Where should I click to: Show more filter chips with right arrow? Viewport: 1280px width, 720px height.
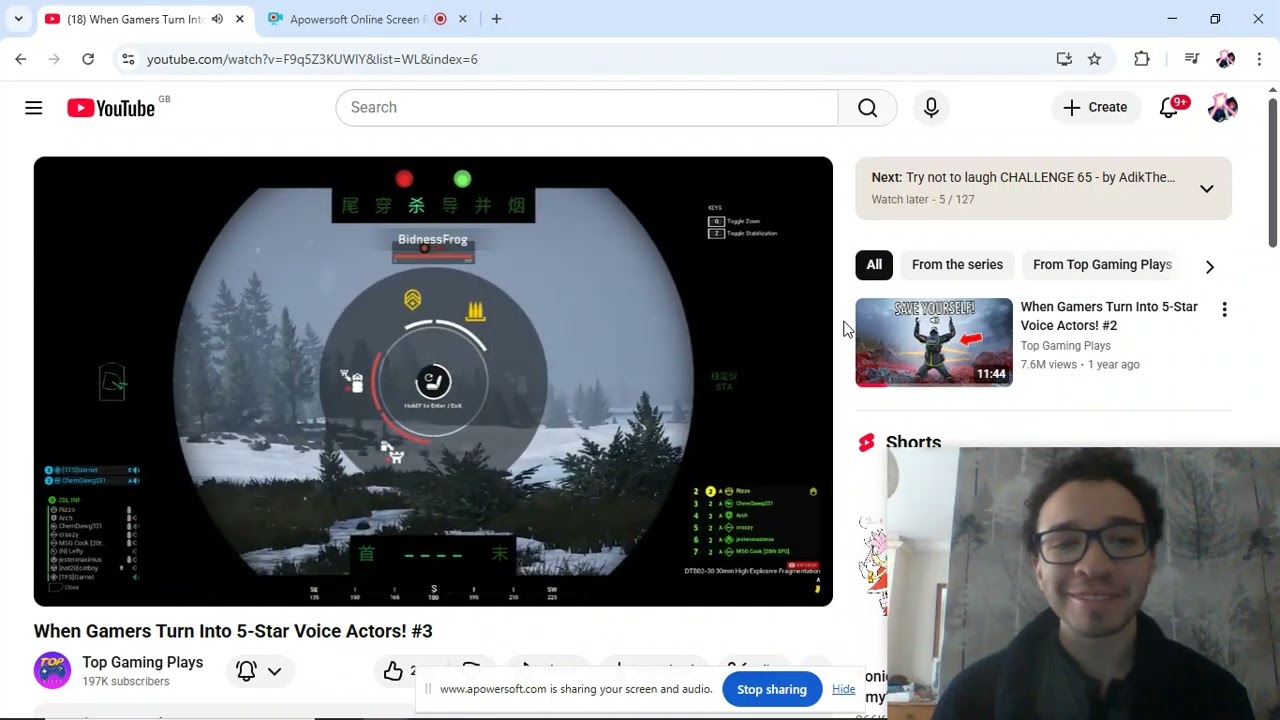tap(1210, 266)
